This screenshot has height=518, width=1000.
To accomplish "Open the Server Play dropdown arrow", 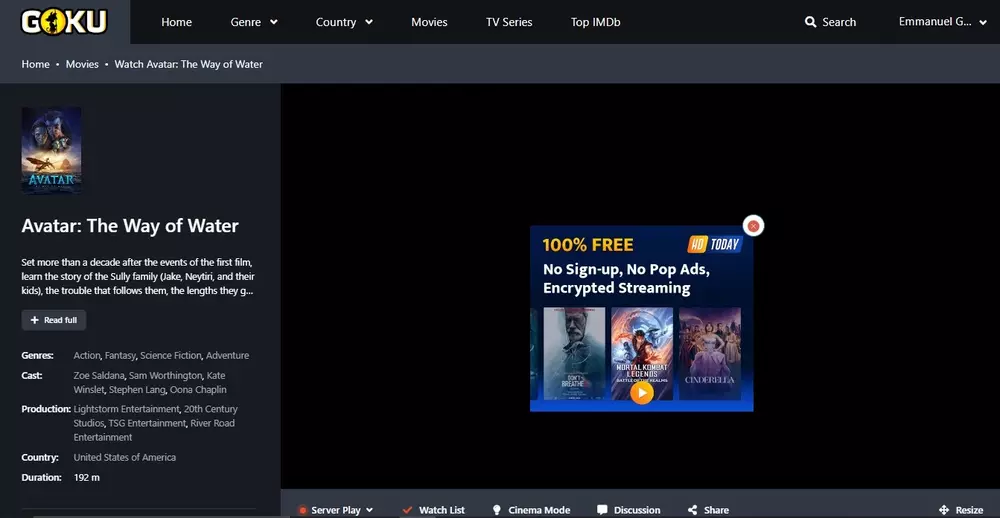I will click(x=369, y=510).
